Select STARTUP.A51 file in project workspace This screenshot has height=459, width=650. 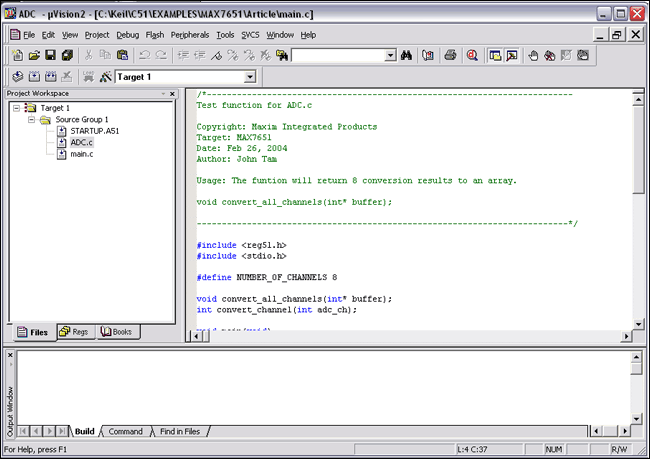95,131
